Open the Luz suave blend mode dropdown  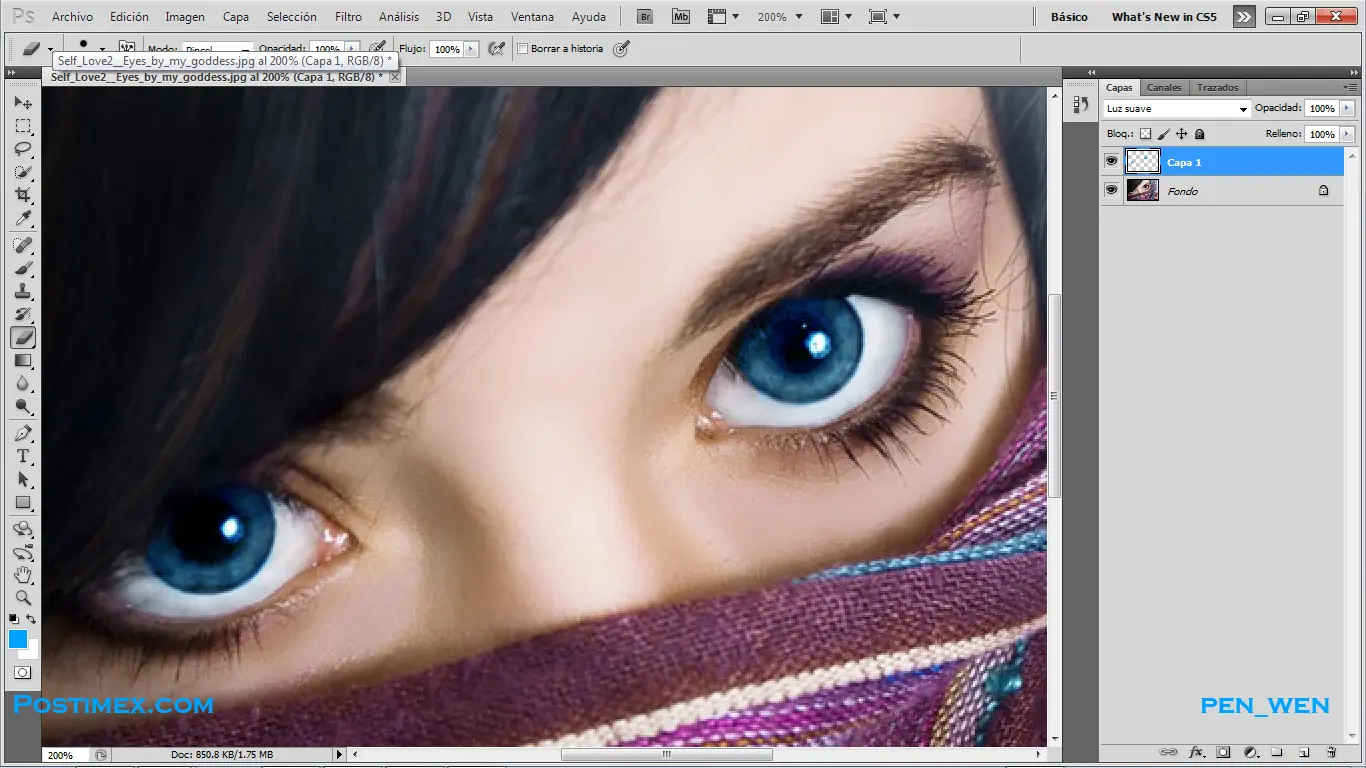click(1177, 109)
